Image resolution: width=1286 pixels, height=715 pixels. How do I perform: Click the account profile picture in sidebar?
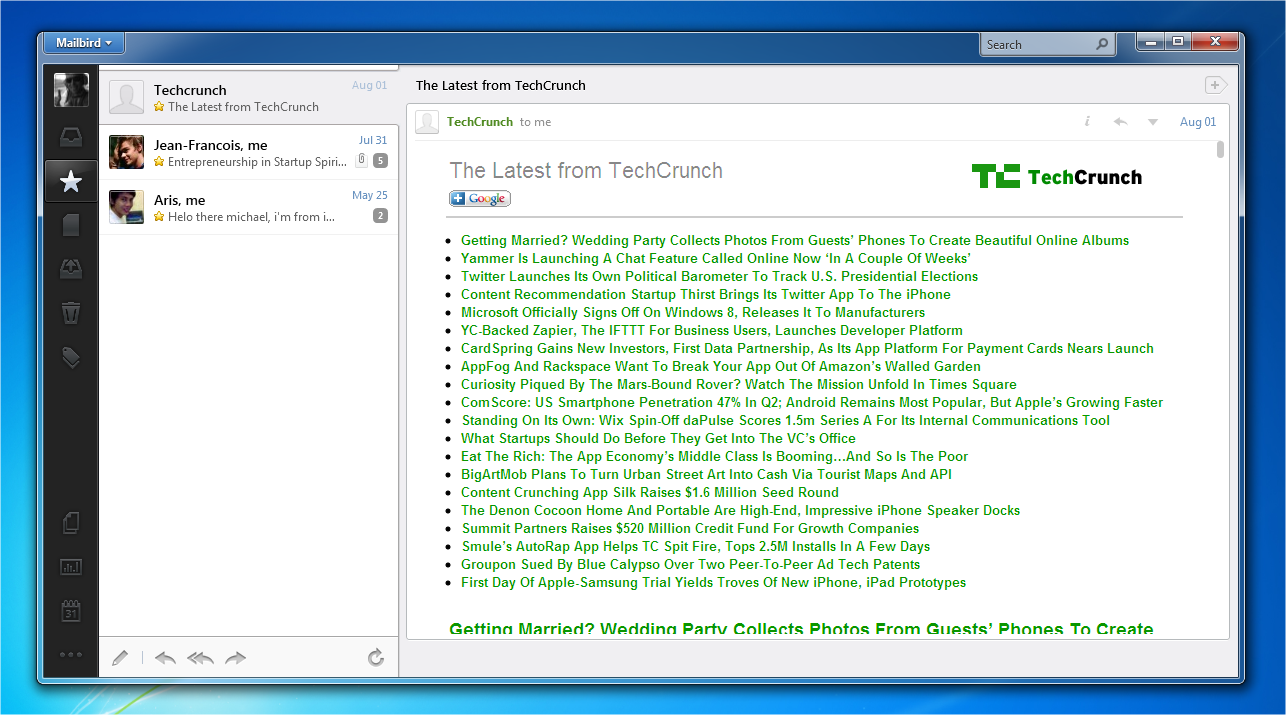pyautogui.click(x=71, y=90)
